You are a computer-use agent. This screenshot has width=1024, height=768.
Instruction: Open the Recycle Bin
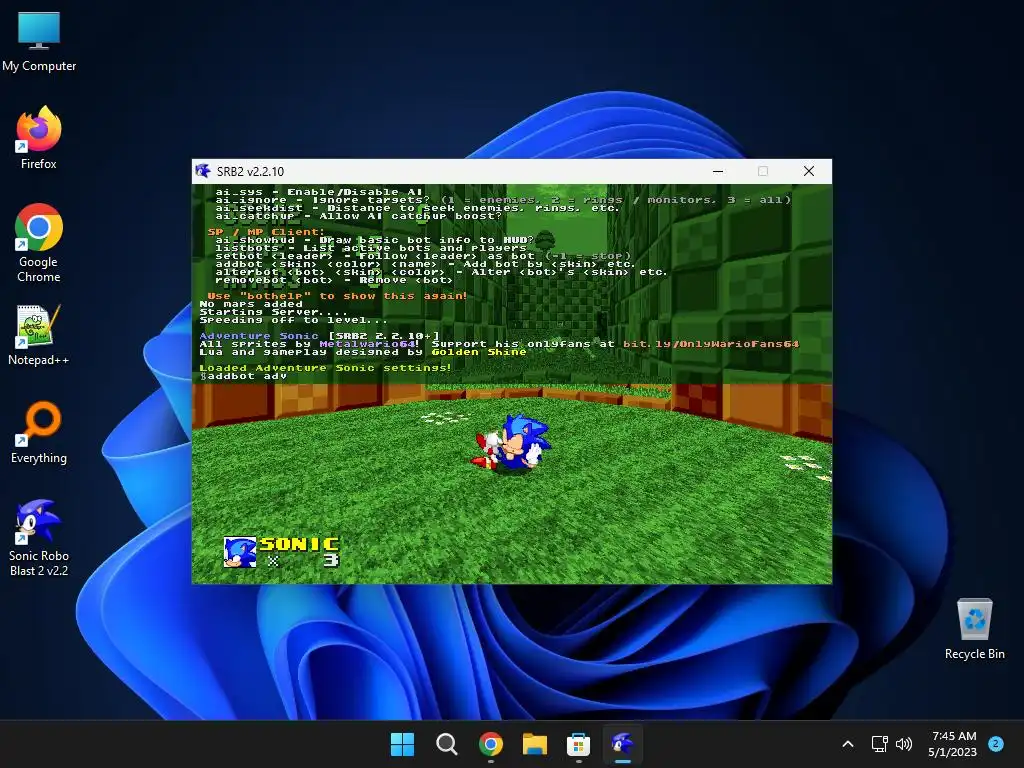click(x=974, y=628)
